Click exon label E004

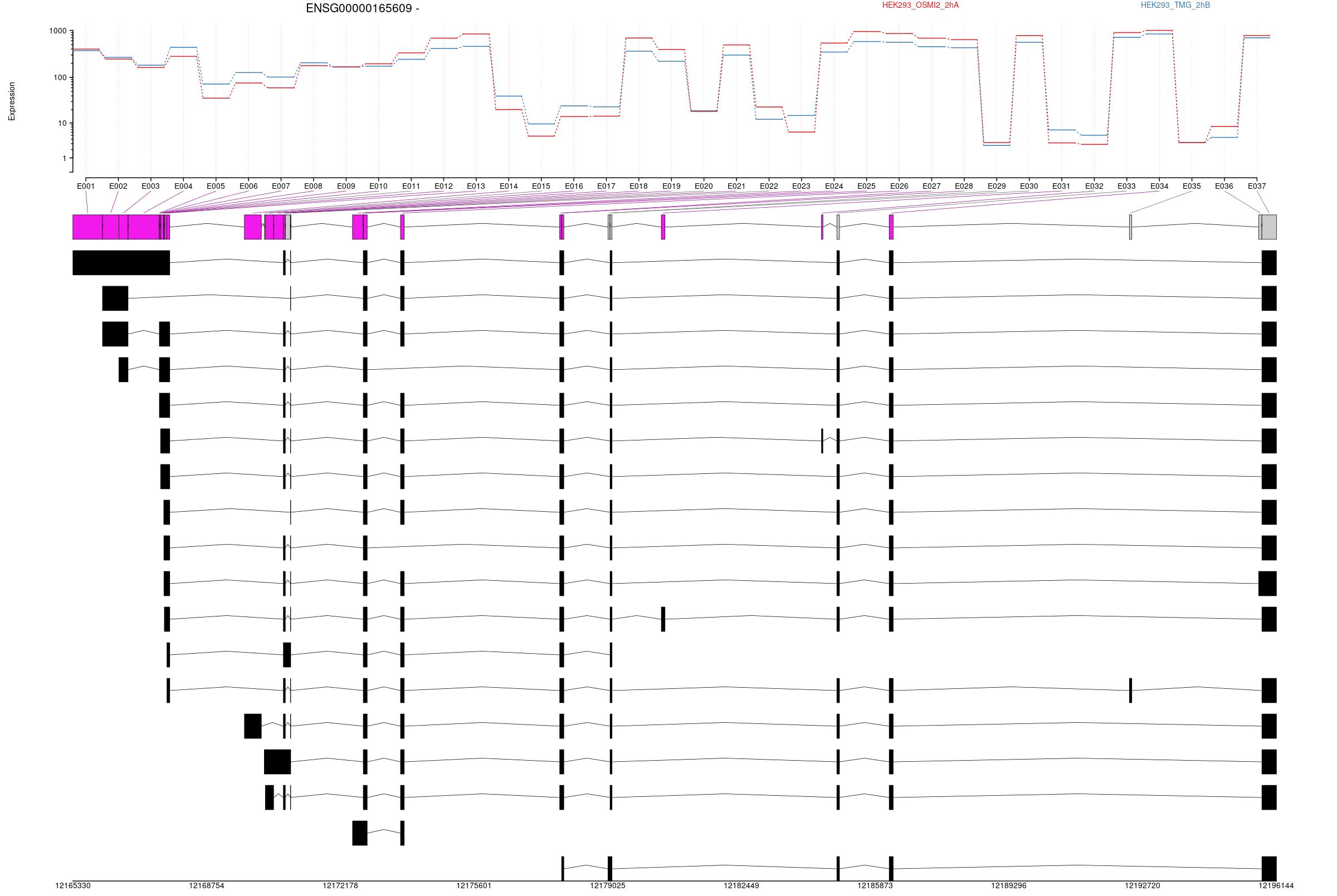[x=183, y=187]
